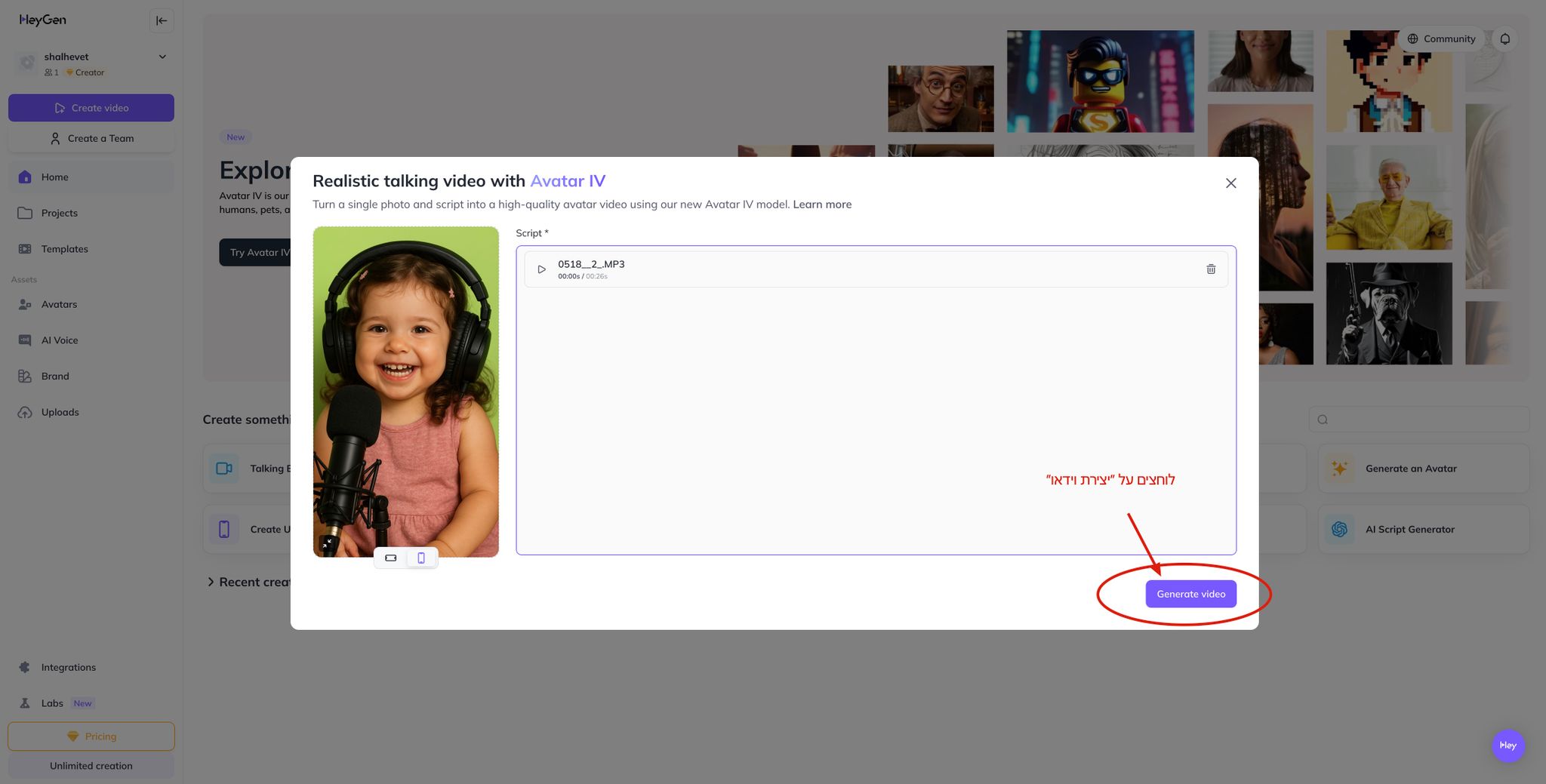Open the Hey chat assistant bubble
Viewport: 1546px width, 784px height.
(x=1508, y=746)
